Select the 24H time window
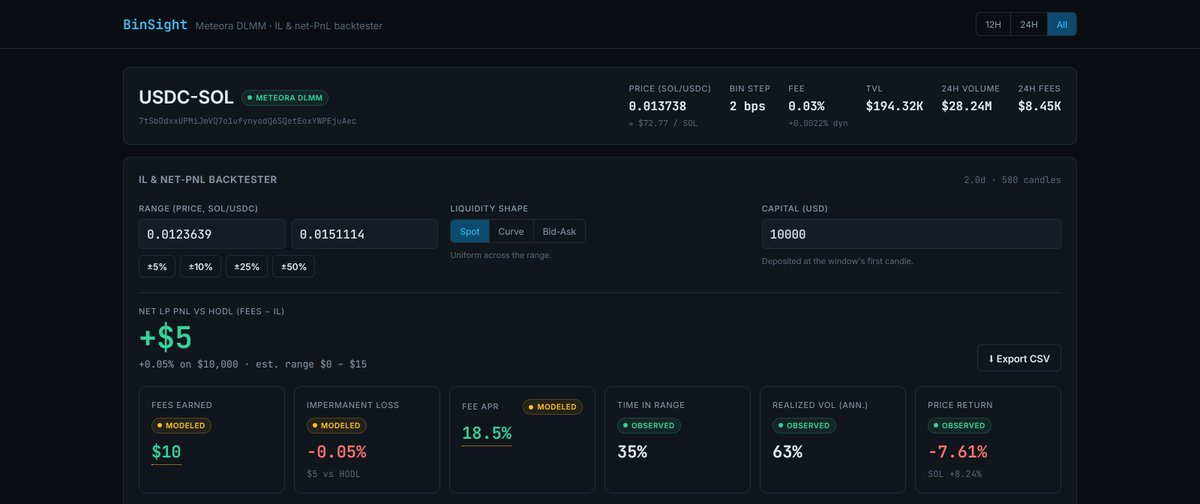The height and width of the screenshot is (504, 1200). (x=1029, y=24)
